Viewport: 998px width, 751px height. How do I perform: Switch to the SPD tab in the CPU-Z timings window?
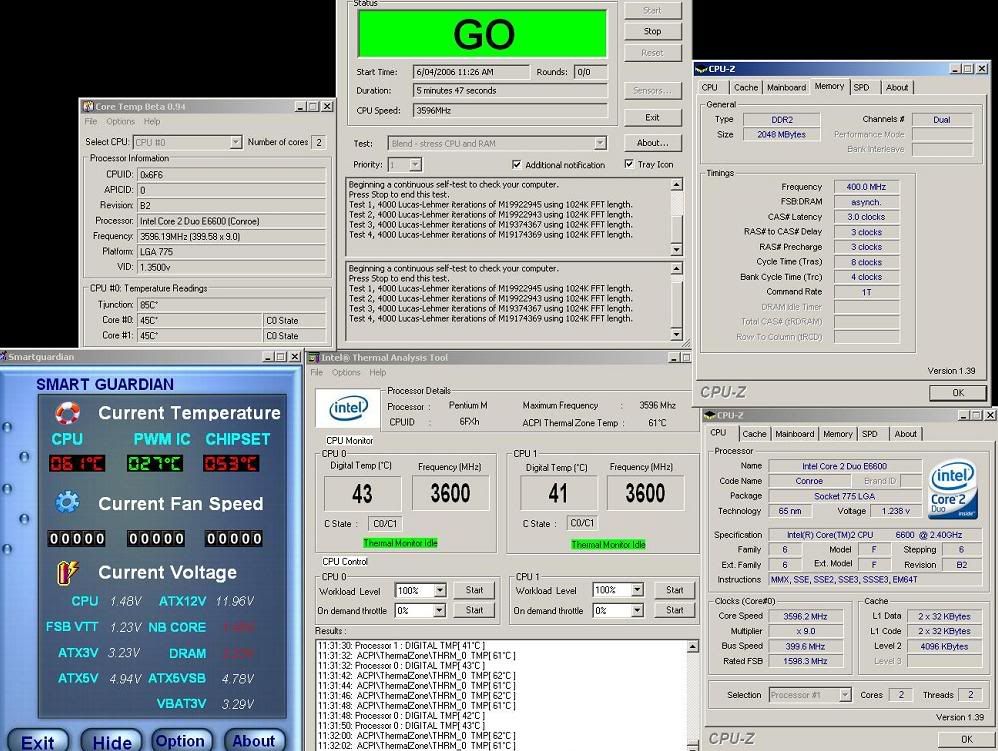(x=861, y=88)
